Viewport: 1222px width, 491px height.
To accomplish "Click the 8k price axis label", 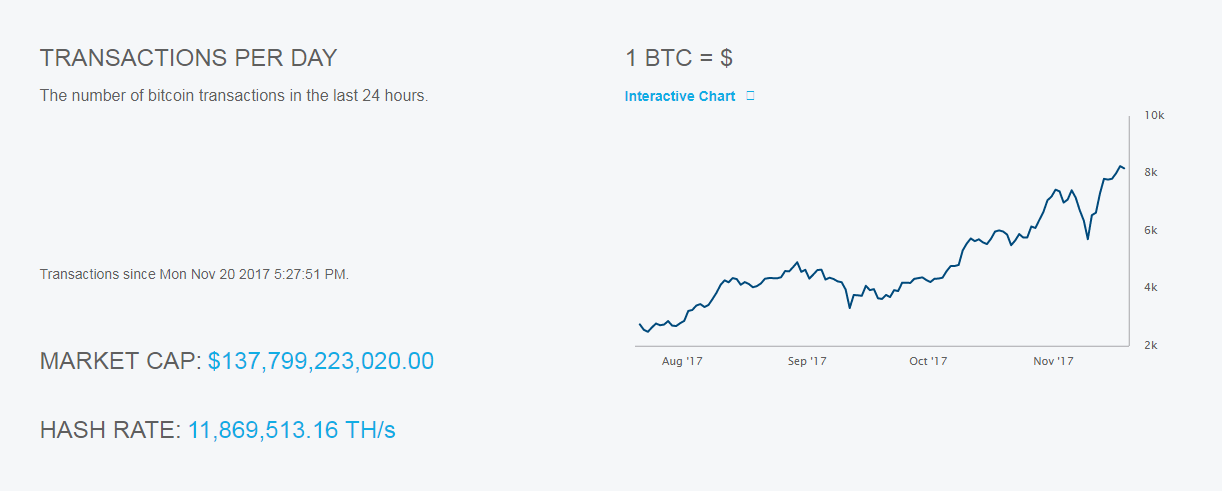I will coord(1151,172).
